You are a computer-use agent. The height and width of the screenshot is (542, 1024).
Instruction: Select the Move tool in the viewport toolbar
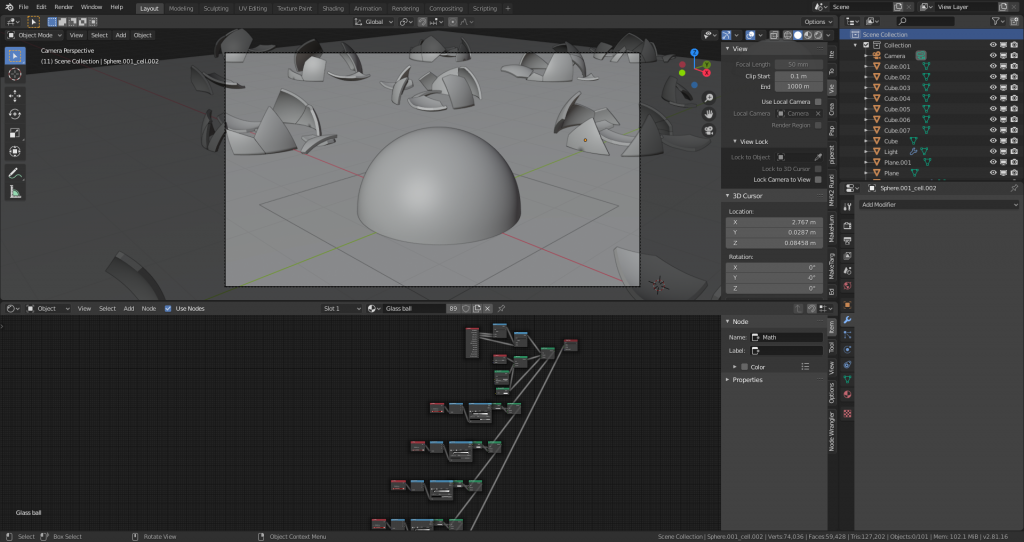coord(15,95)
